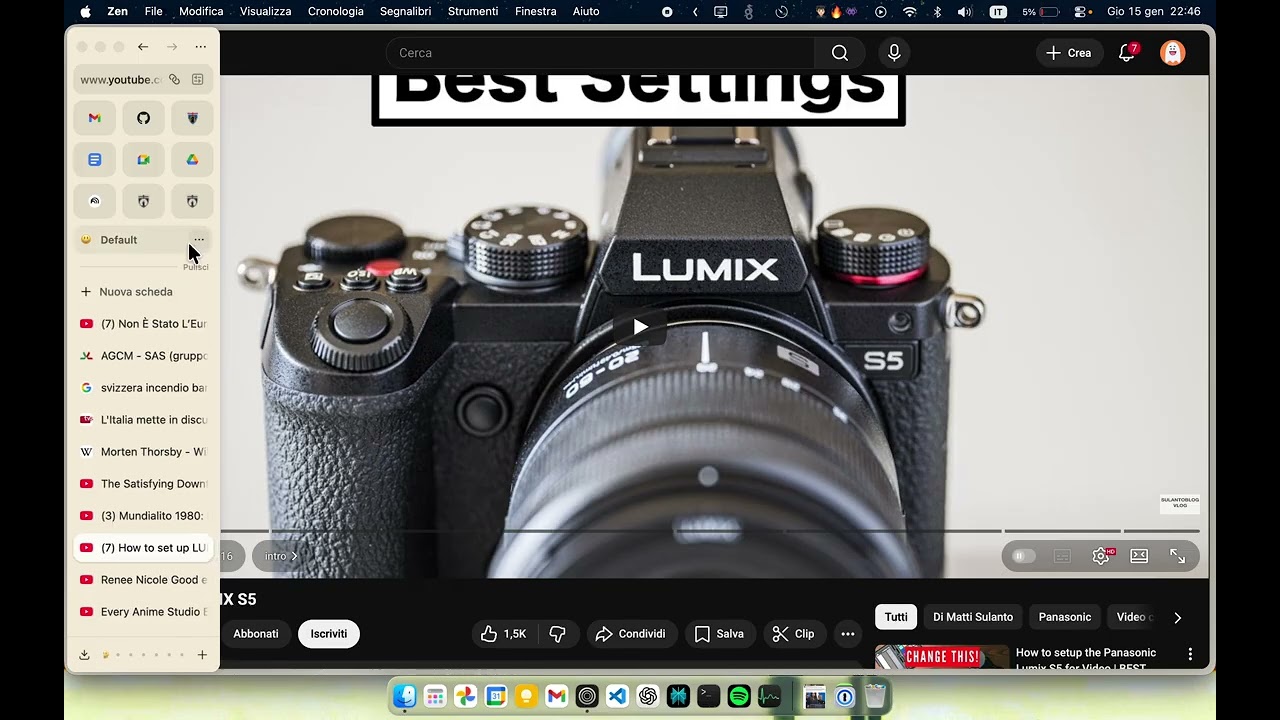Open Google Photos from the Dock

coord(465,696)
